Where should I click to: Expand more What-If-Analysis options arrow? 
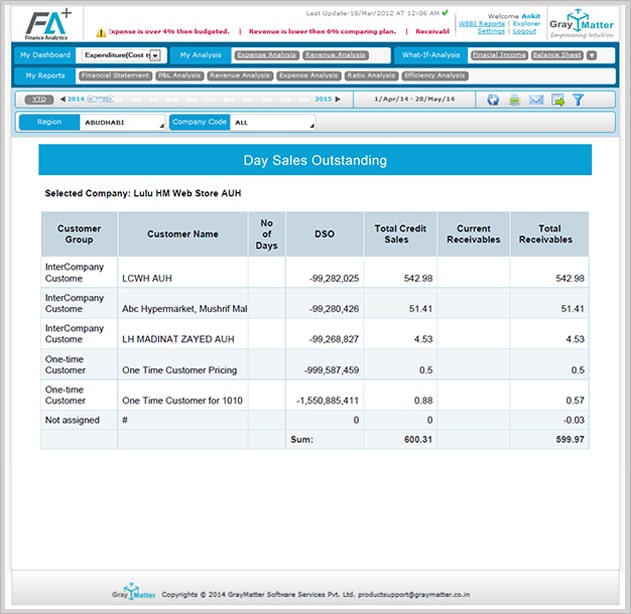point(592,55)
